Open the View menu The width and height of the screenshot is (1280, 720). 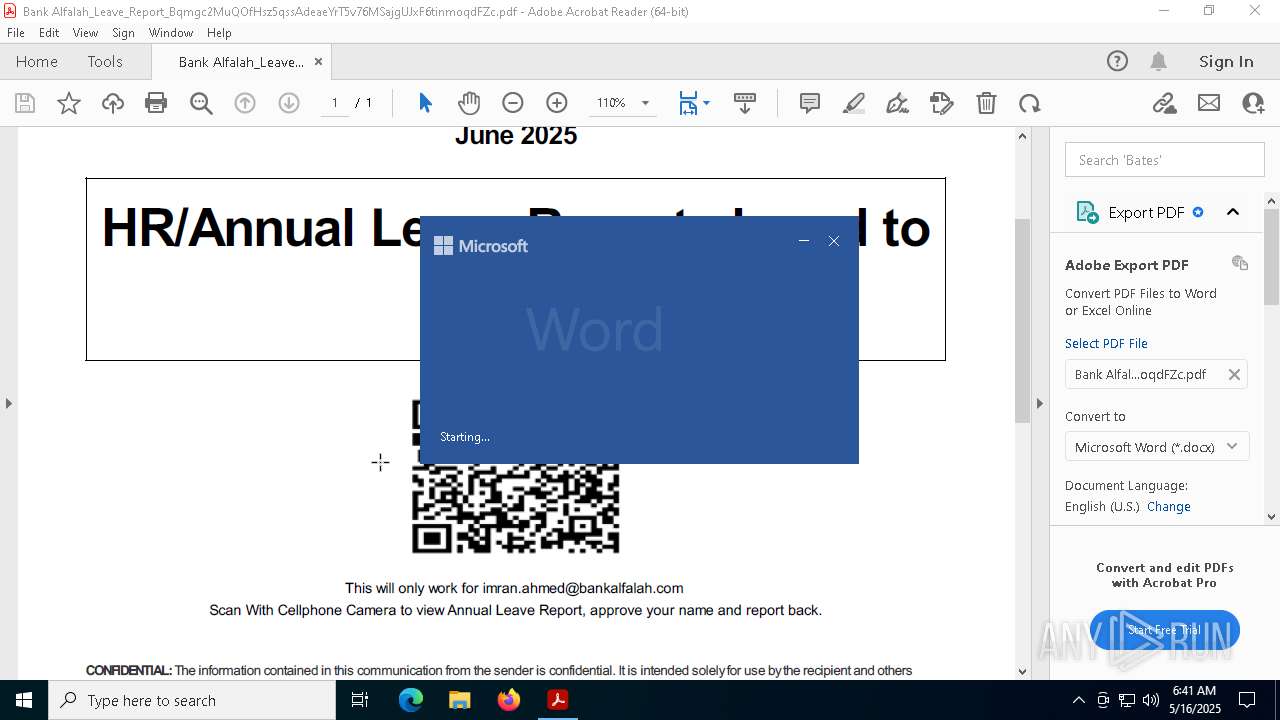click(85, 32)
